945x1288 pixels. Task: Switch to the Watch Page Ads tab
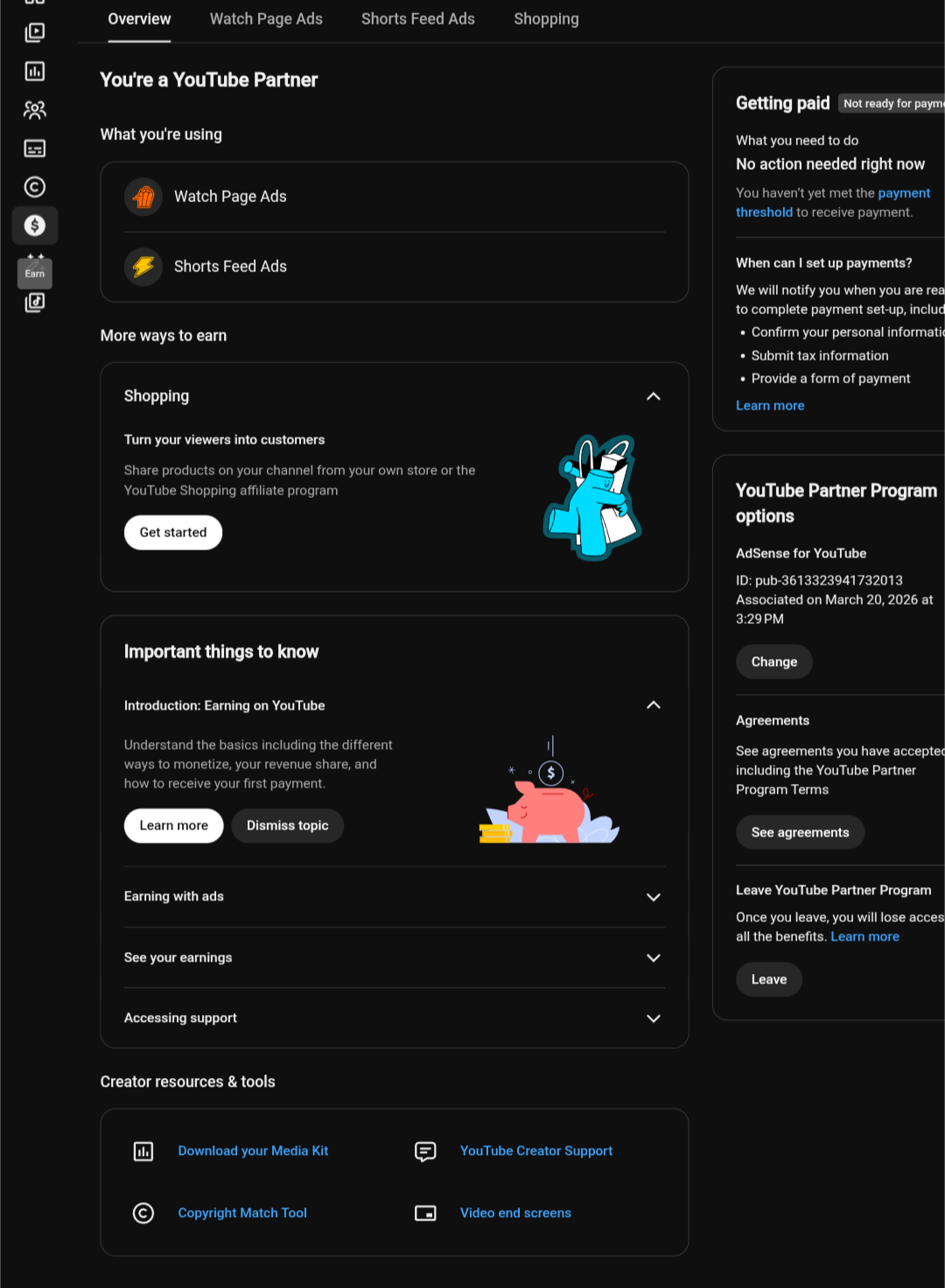266,19
